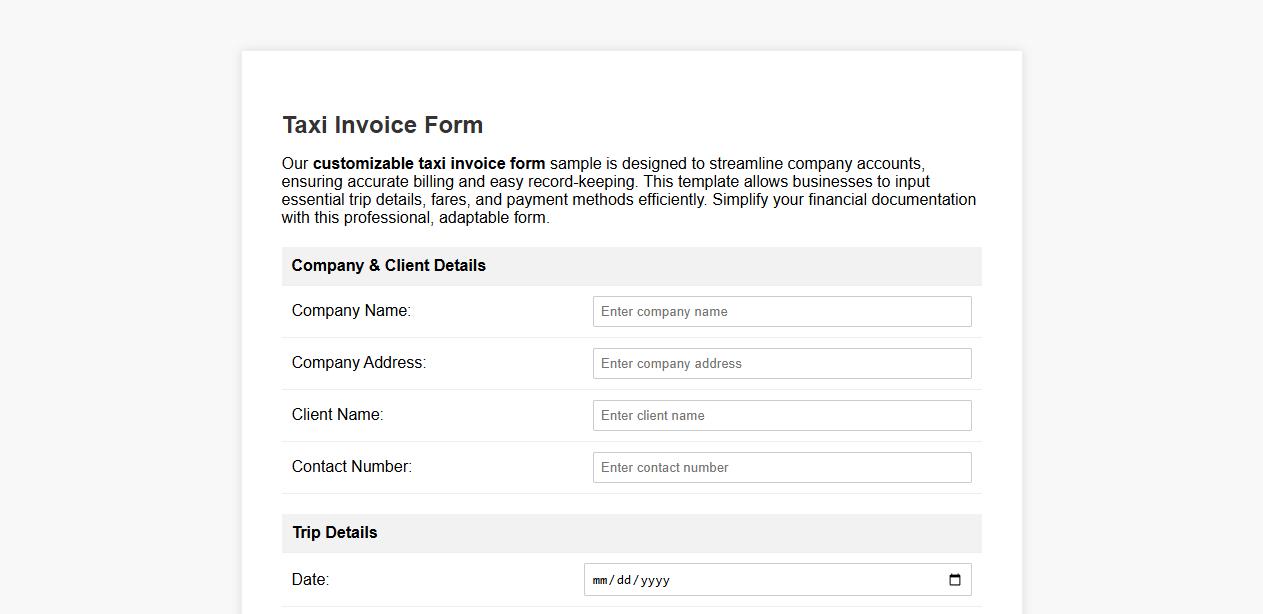Click the Client Name input field
This screenshot has width=1263, height=614.
782,415
